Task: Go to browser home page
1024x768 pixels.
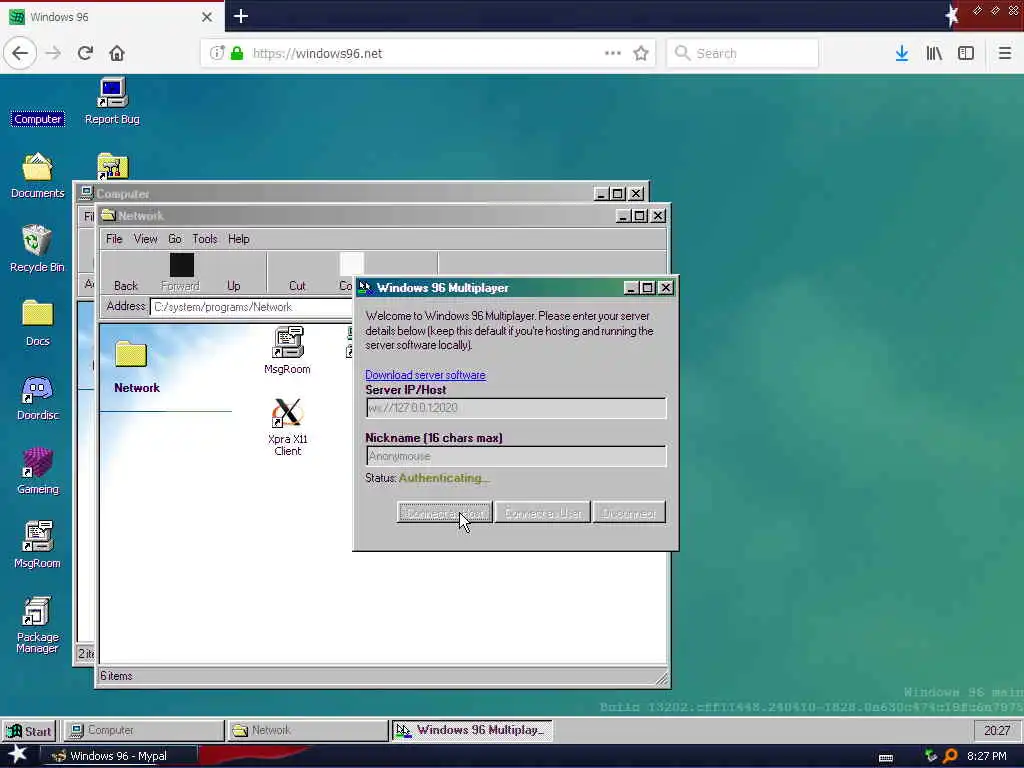Action: click(117, 53)
